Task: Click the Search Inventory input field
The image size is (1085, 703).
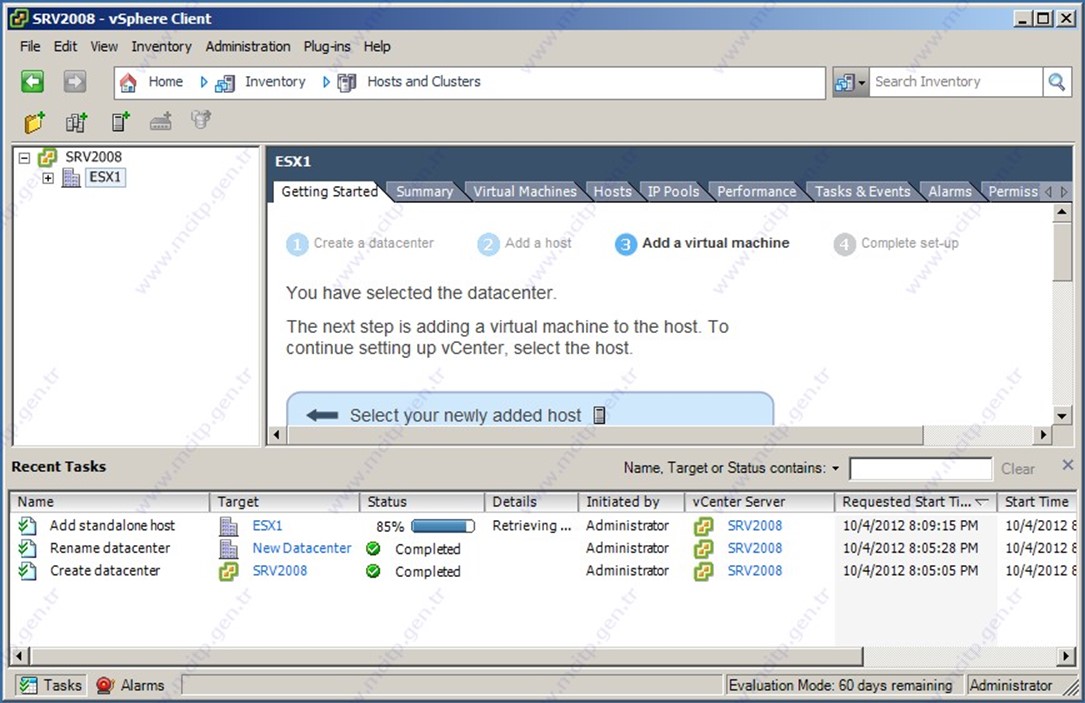Action: (x=956, y=82)
